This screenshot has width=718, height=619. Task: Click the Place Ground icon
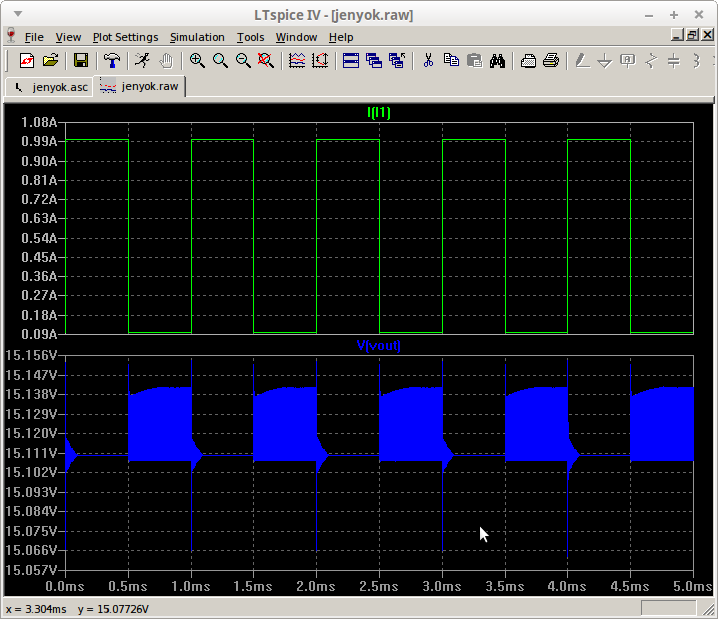(x=605, y=60)
